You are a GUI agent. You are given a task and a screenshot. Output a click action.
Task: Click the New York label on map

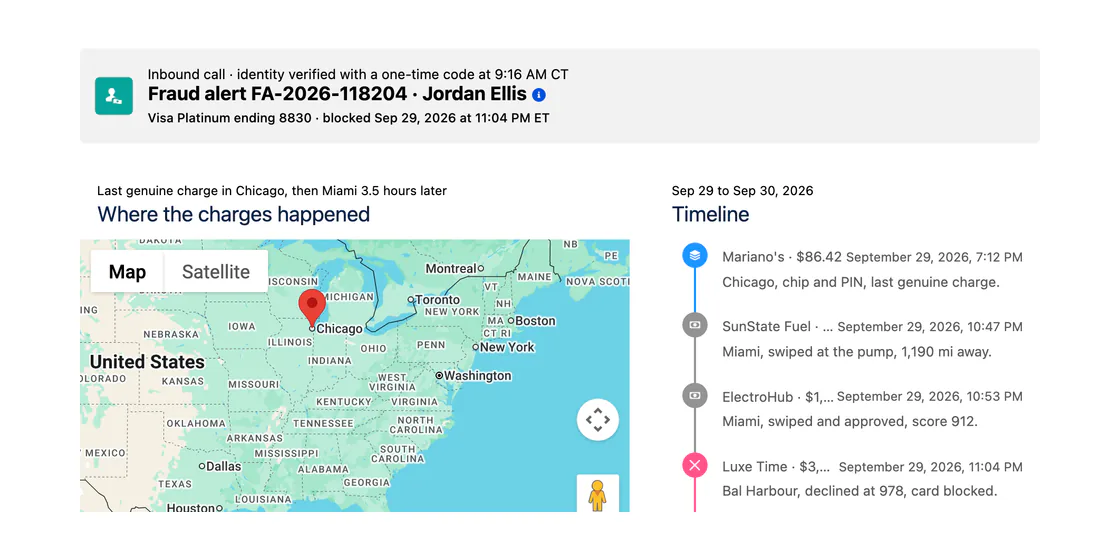tap(506, 347)
